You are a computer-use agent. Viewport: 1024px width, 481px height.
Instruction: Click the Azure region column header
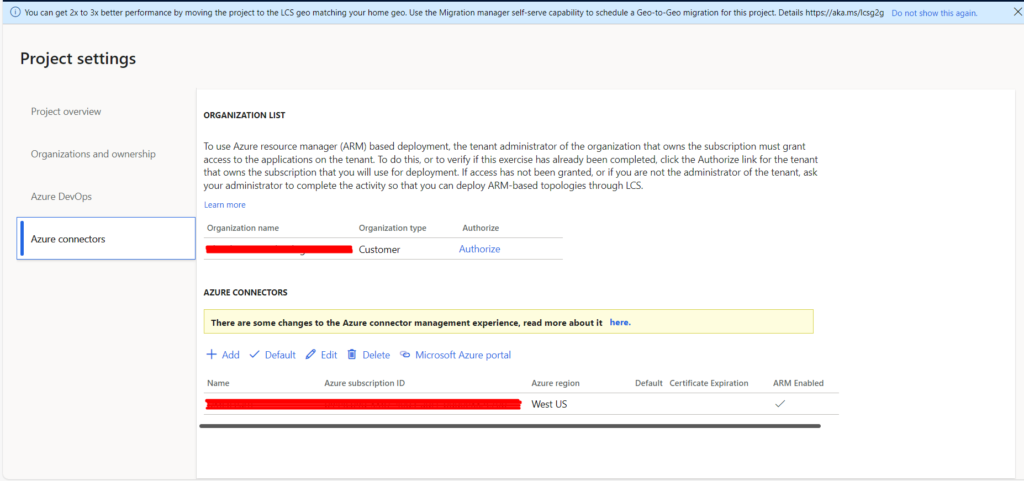pyautogui.click(x=555, y=383)
